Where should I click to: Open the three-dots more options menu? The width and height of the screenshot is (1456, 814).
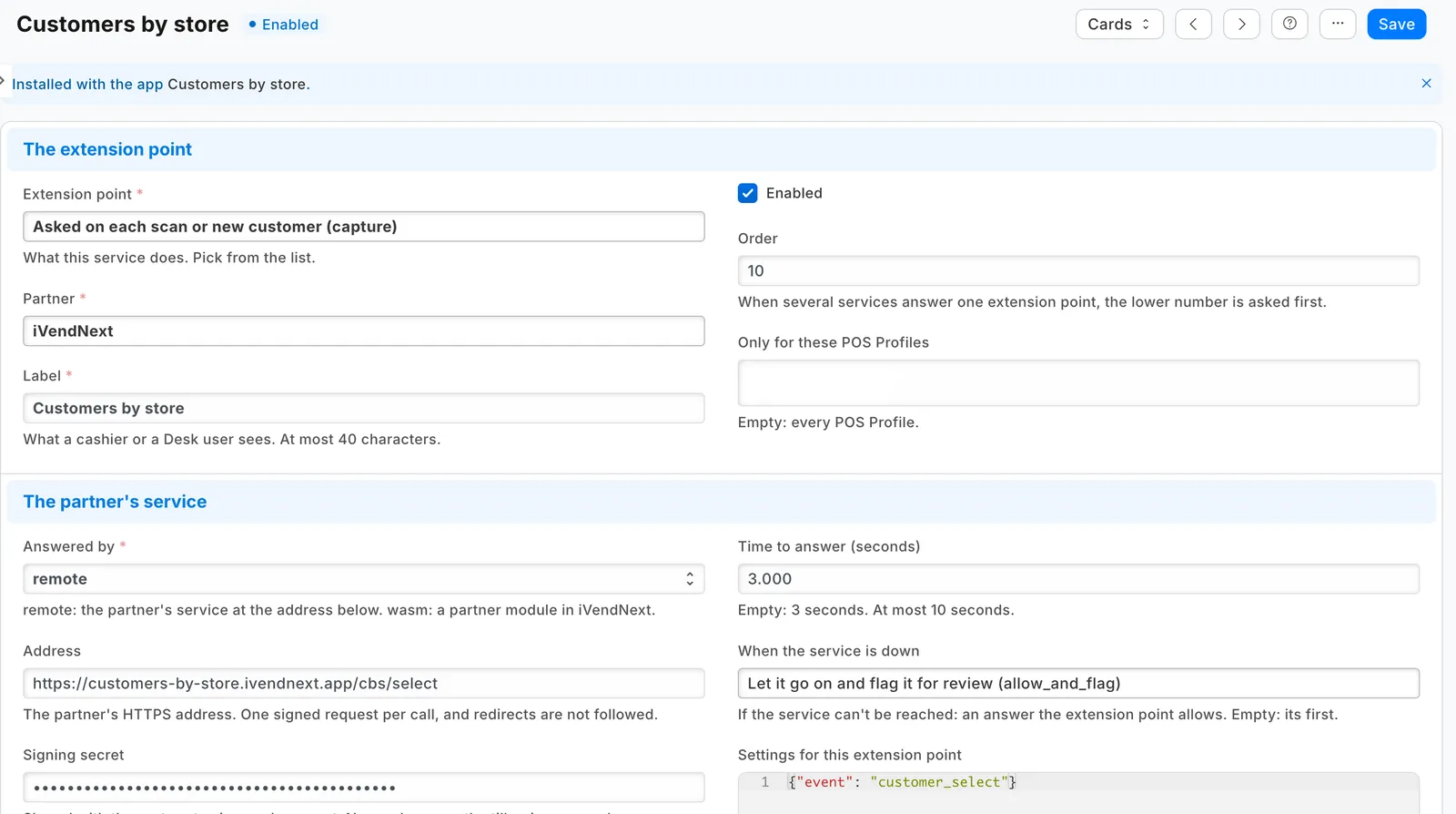[x=1338, y=25]
